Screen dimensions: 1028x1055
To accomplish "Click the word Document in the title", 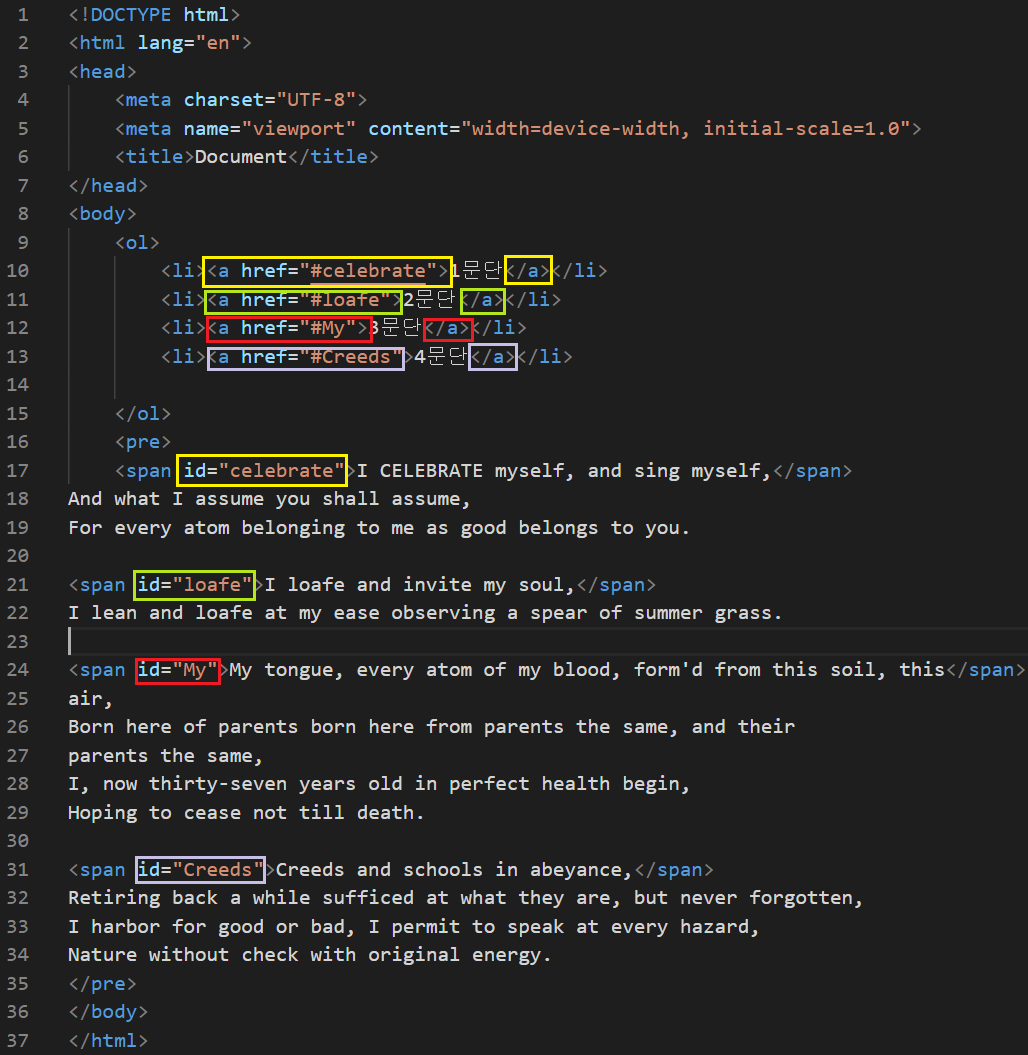I will tap(241, 157).
